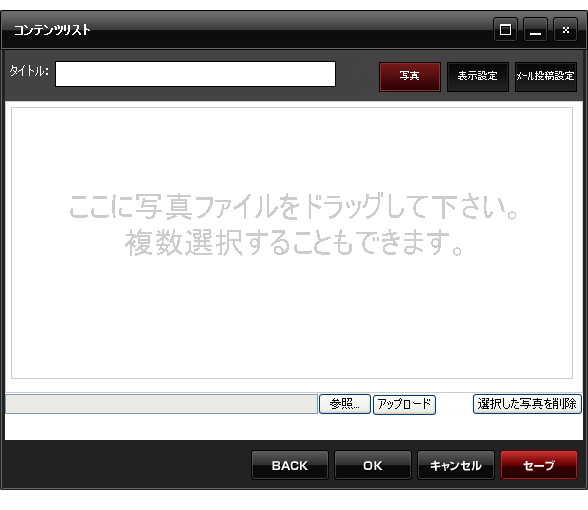Click the file path field beside 参照
The width and height of the screenshot is (588, 510).
pos(162,404)
